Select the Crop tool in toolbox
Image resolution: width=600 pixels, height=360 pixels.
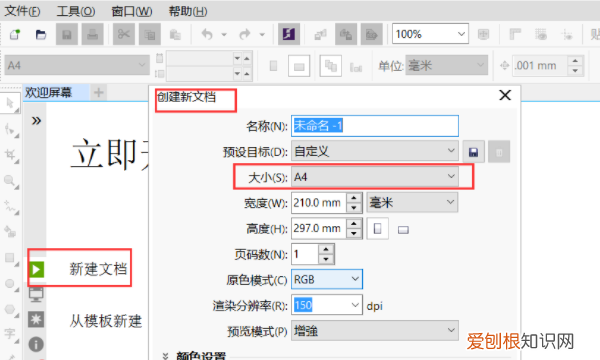click(x=10, y=155)
